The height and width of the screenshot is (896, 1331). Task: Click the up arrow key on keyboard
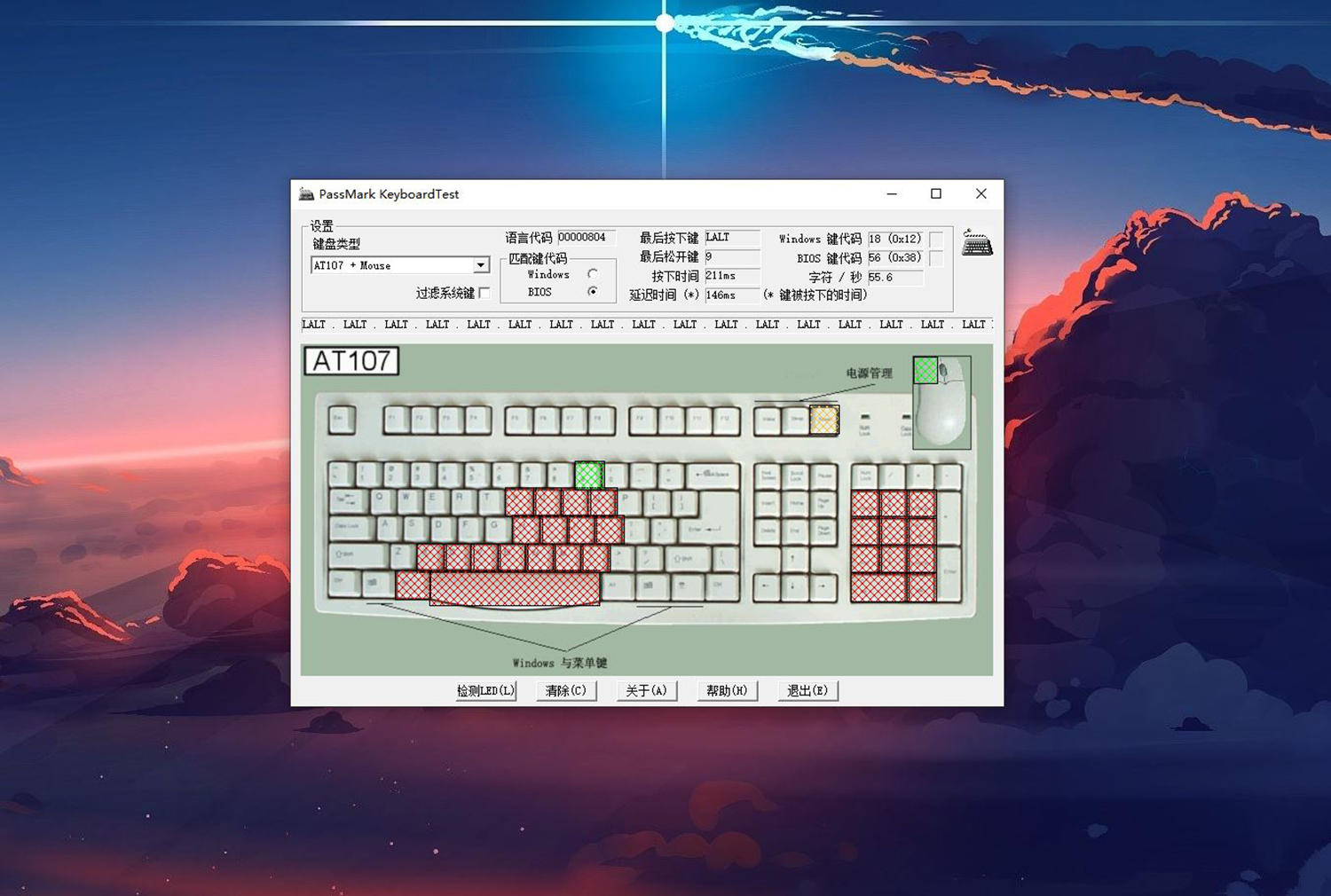click(793, 559)
